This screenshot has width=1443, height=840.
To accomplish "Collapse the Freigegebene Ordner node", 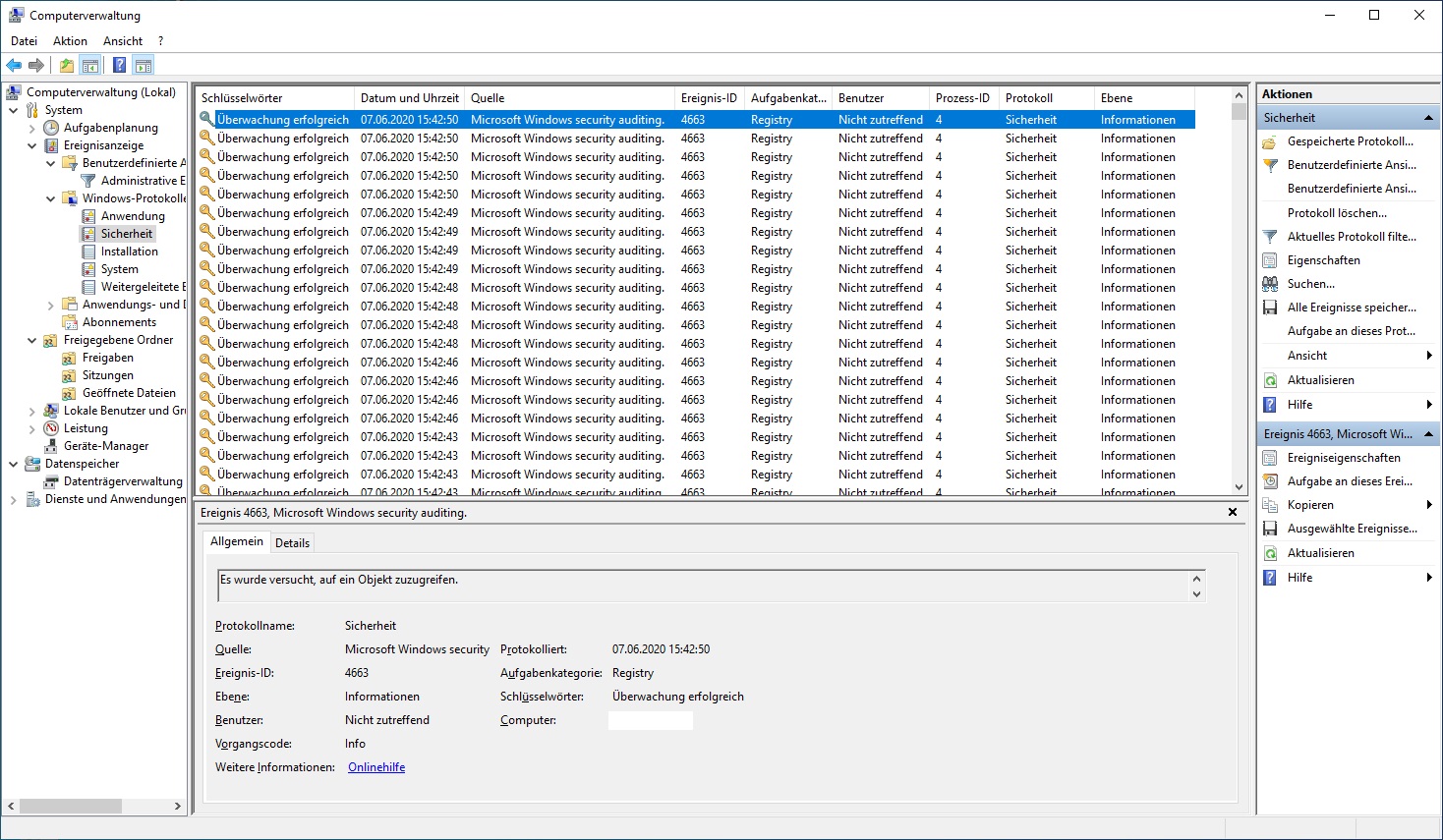I will pyautogui.click(x=32, y=340).
